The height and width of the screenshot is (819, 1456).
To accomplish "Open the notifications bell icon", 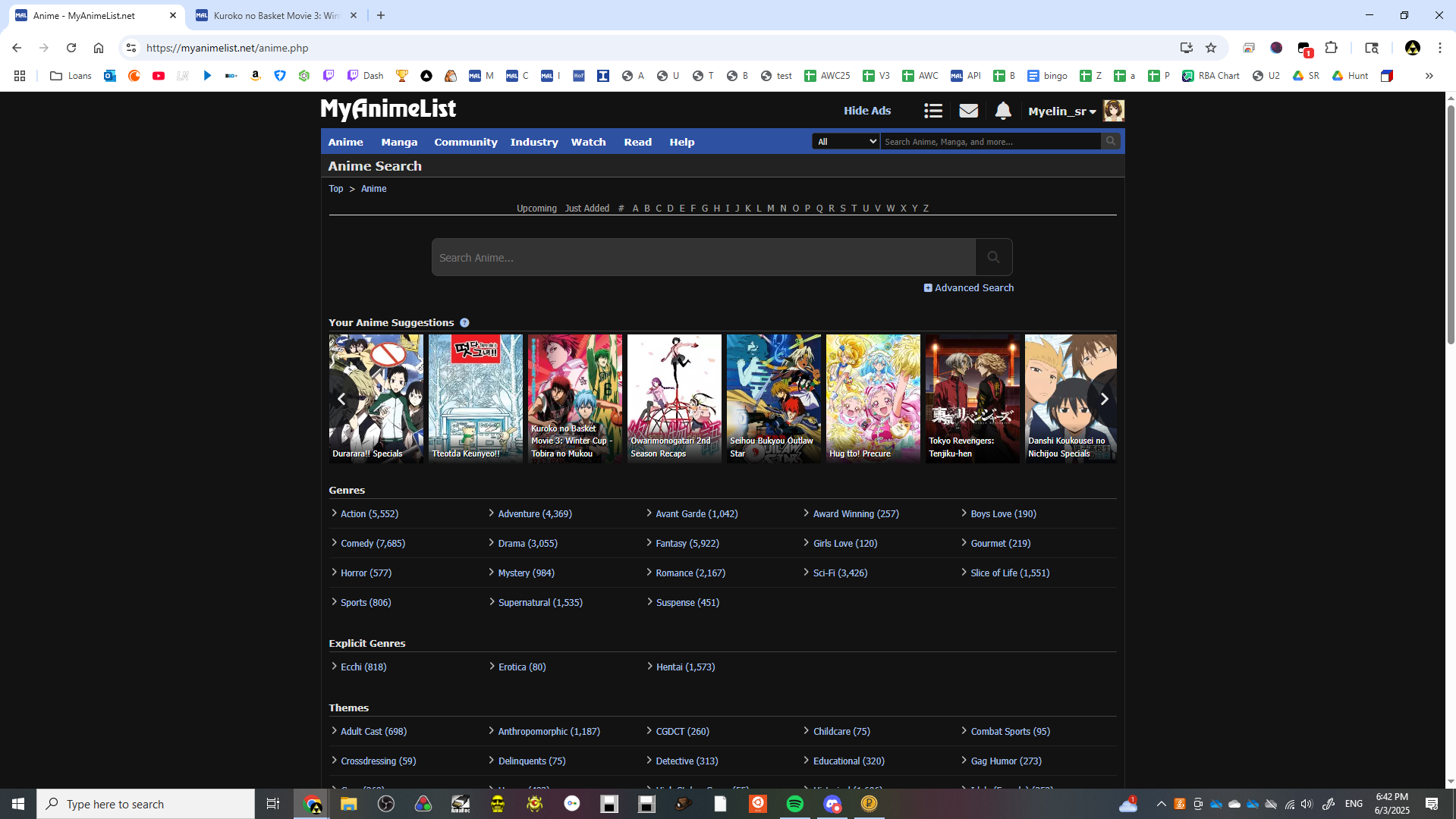I will click(x=1003, y=111).
